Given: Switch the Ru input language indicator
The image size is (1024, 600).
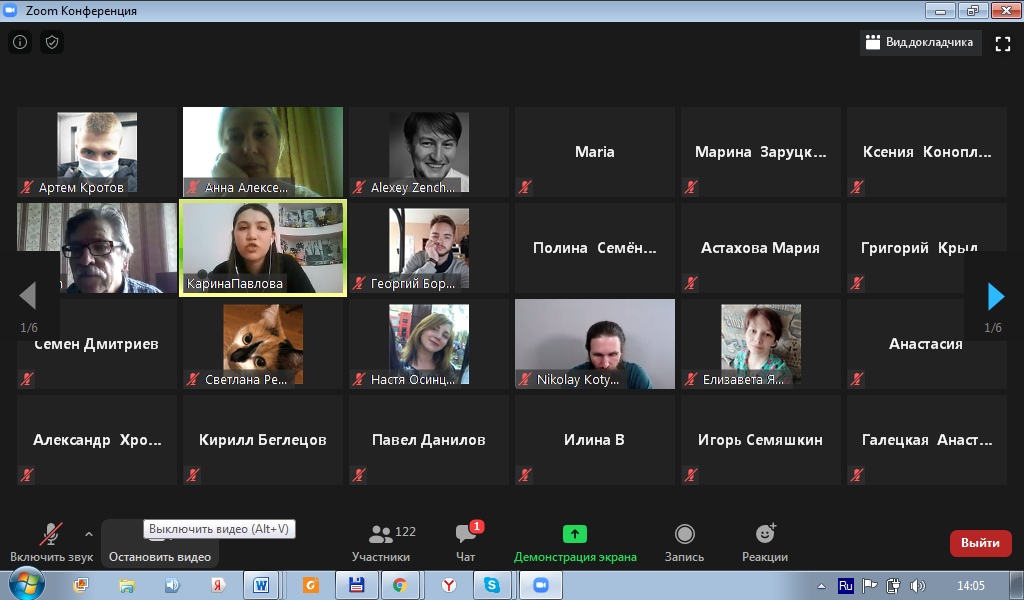Looking at the screenshot, I should pos(845,585).
